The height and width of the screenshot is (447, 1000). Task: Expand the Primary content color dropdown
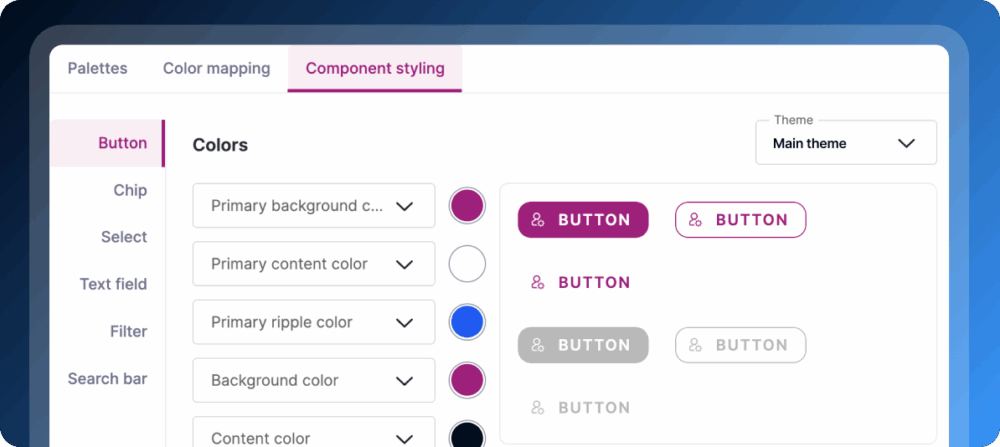pos(313,264)
